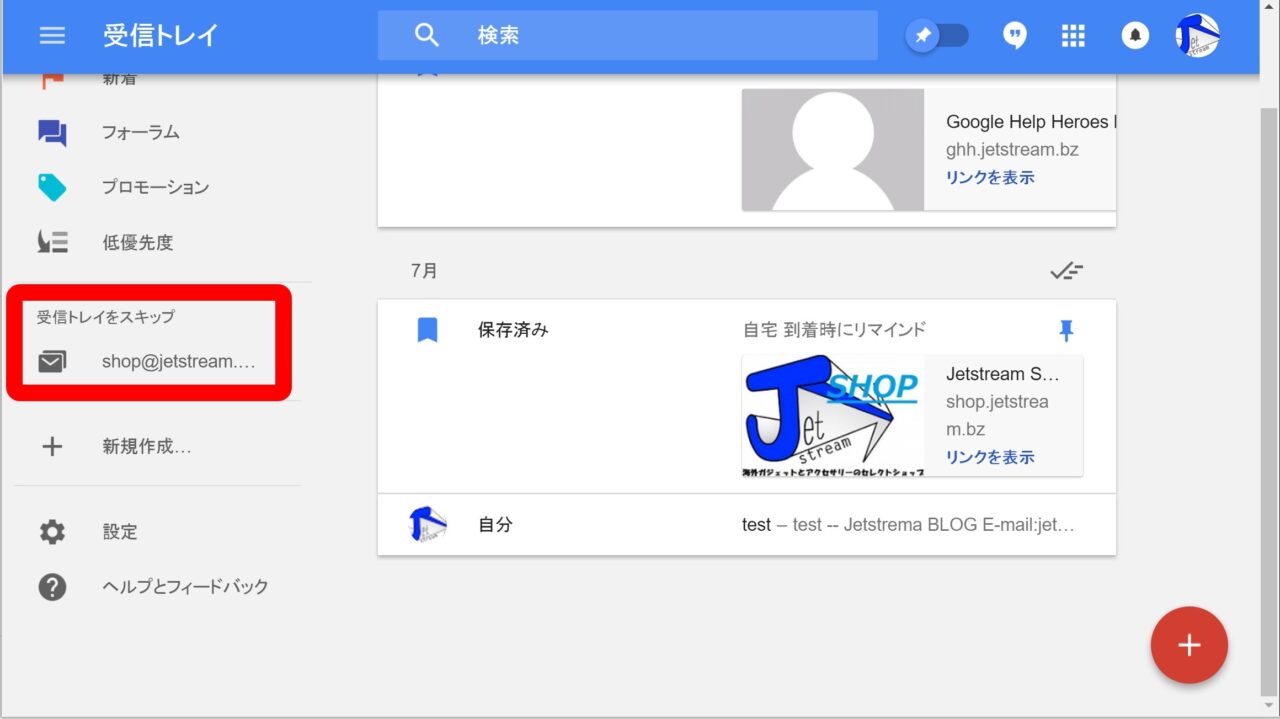1280x719 pixels.
Task: Open 設定 settings
Action: pyautogui.click(x=119, y=532)
